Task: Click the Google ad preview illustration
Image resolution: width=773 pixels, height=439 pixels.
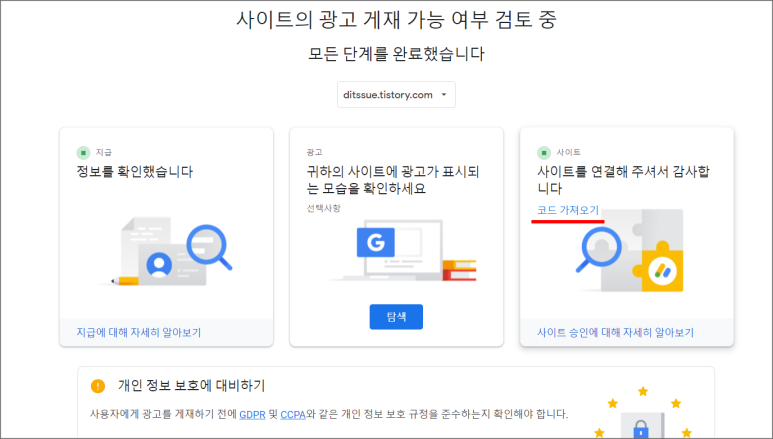Action: click(402, 251)
